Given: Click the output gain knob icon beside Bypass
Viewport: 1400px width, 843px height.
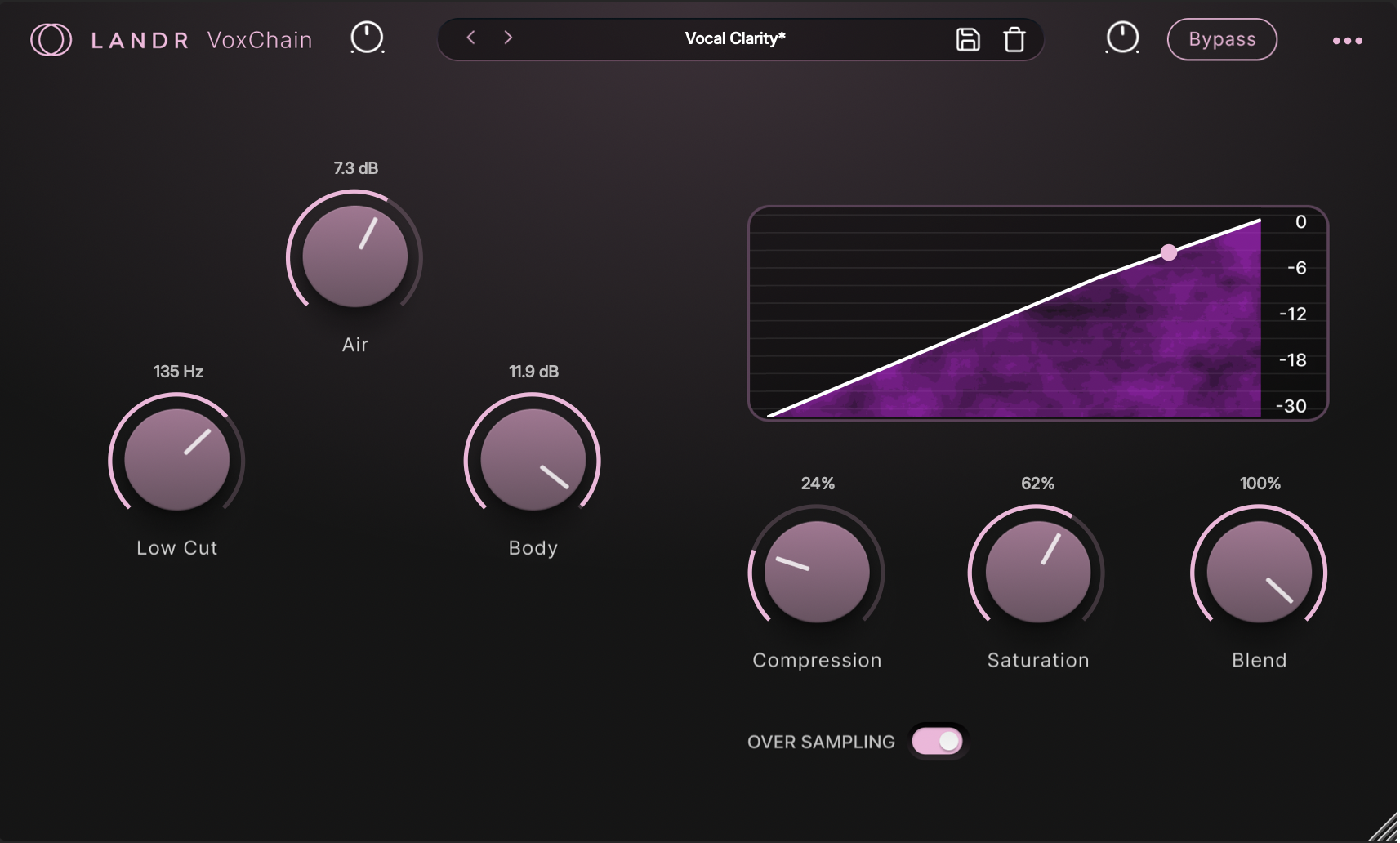Looking at the screenshot, I should tap(1122, 38).
